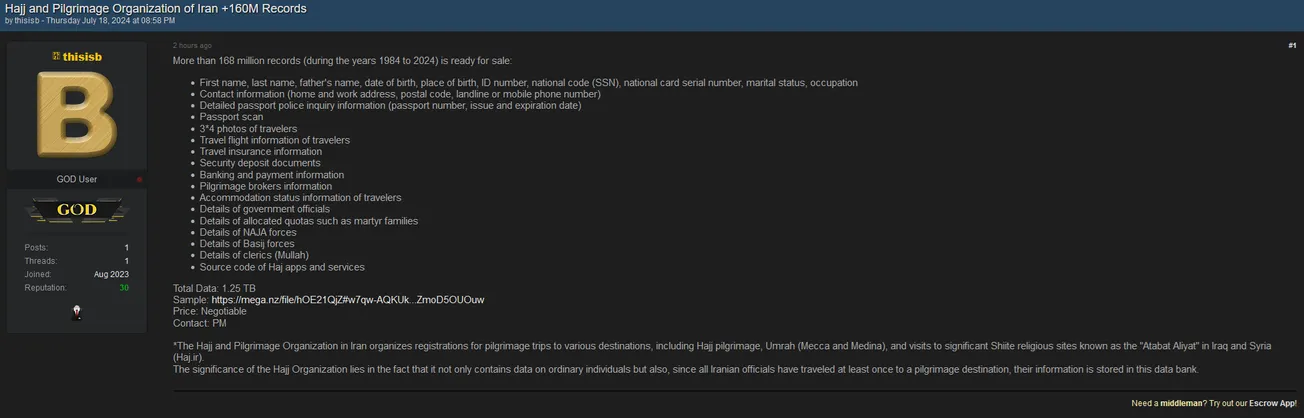The height and width of the screenshot is (418, 1304).
Task: Open thisisb profile from username above avatar
Action: 82,57
